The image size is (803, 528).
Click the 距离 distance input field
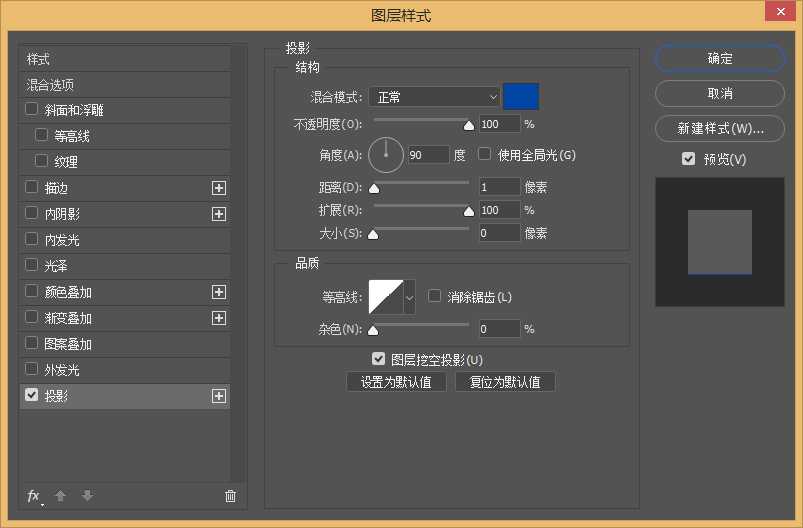[498, 187]
